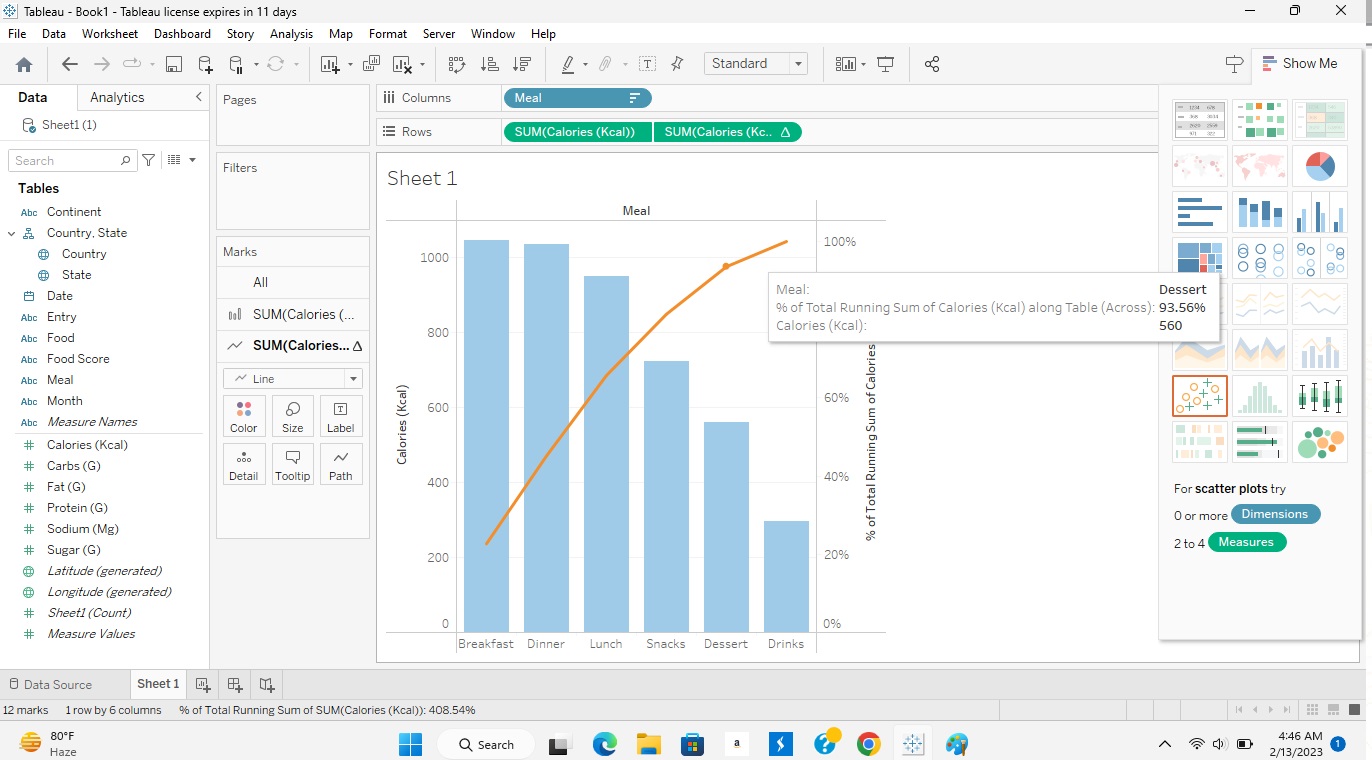Swap rows and columns
Screen dimensions: 1372x760
tap(457, 64)
